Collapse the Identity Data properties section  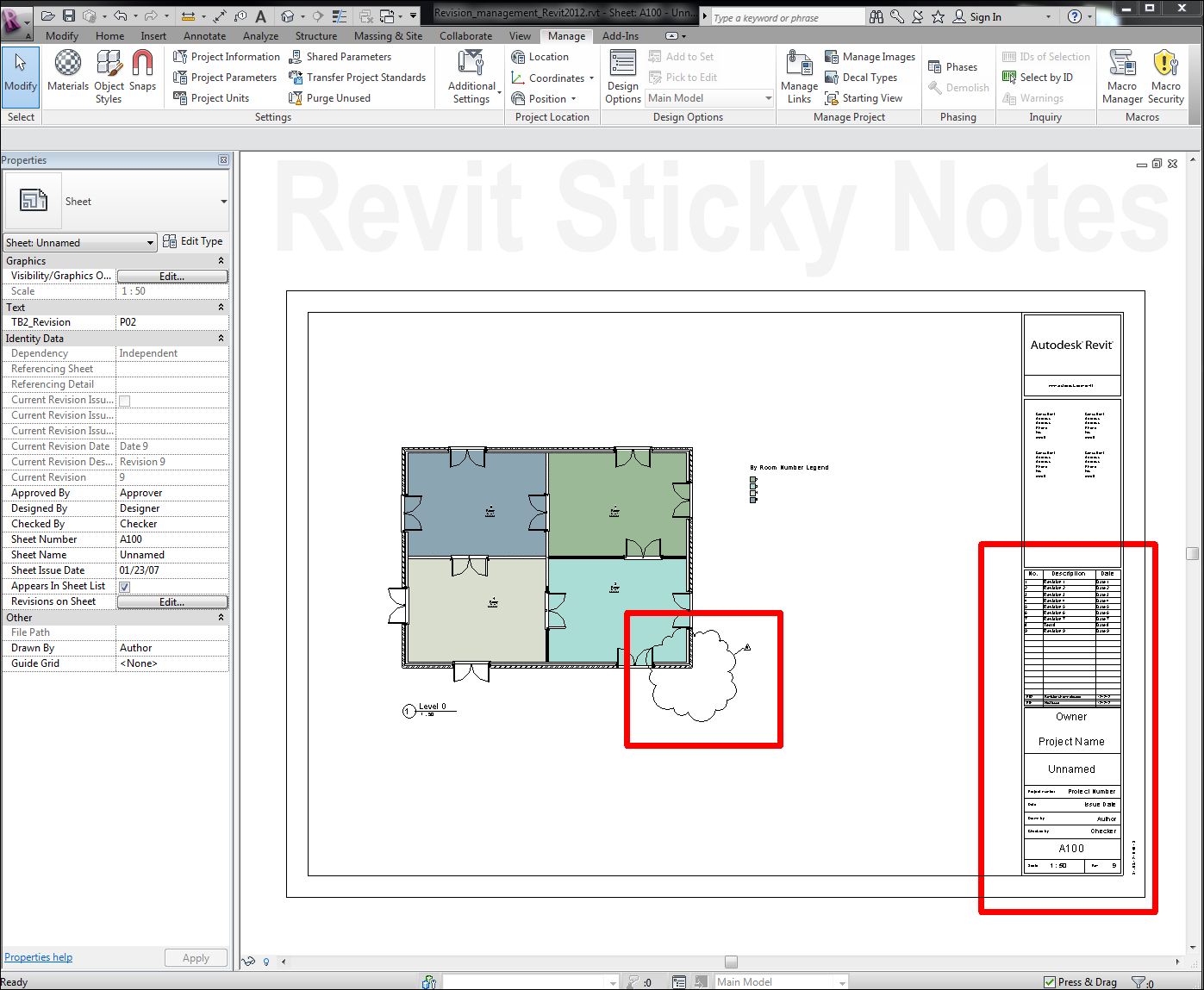pos(221,339)
